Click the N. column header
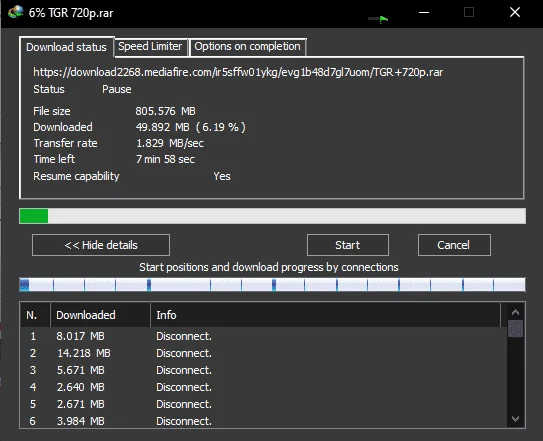 [35, 315]
